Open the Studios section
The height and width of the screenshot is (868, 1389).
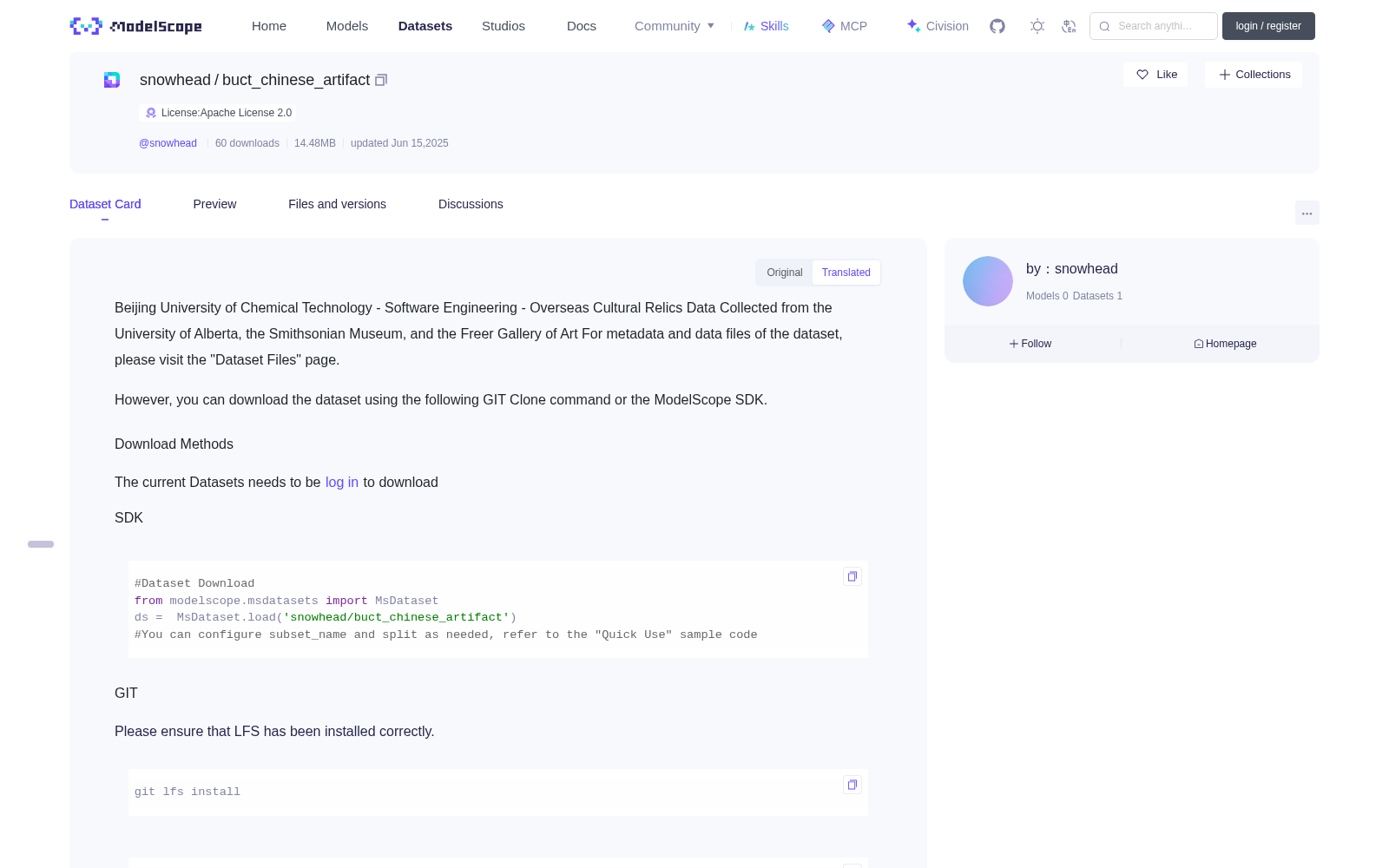(504, 26)
